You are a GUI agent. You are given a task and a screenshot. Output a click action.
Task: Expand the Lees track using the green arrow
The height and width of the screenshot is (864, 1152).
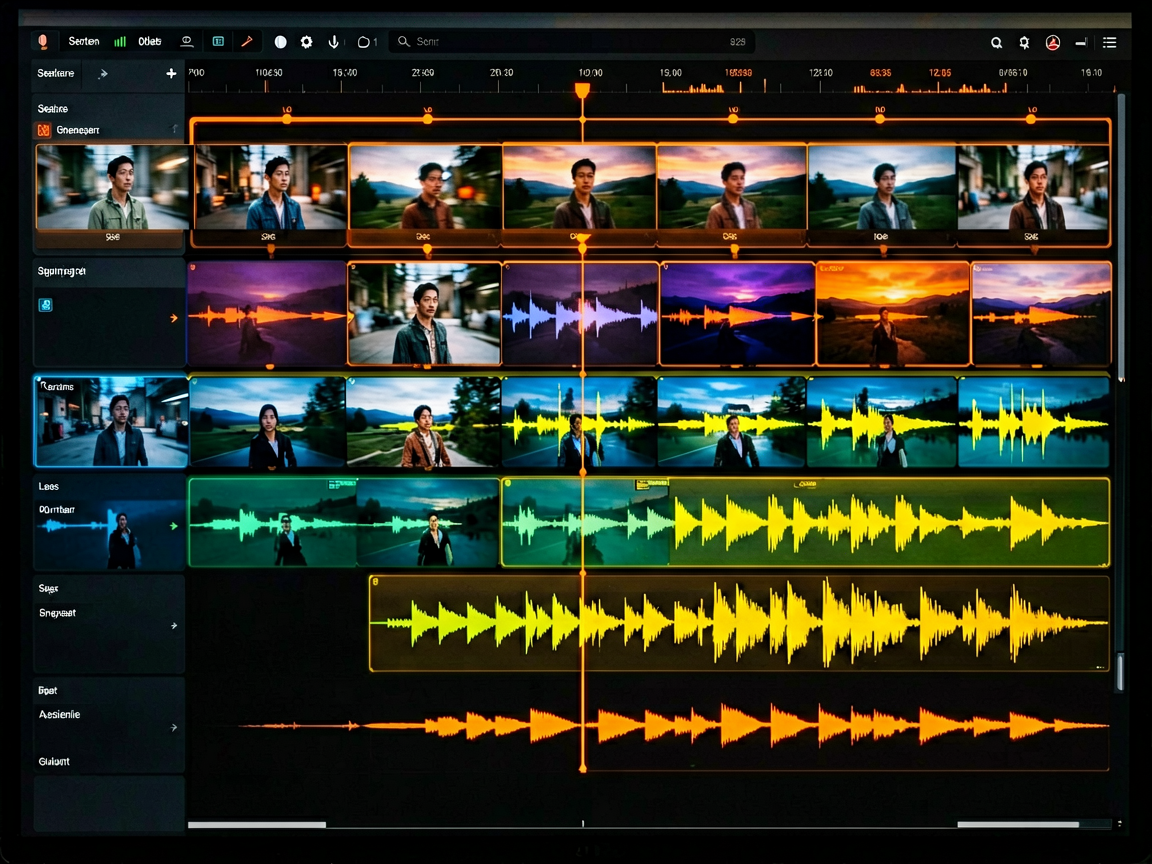[174, 526]
